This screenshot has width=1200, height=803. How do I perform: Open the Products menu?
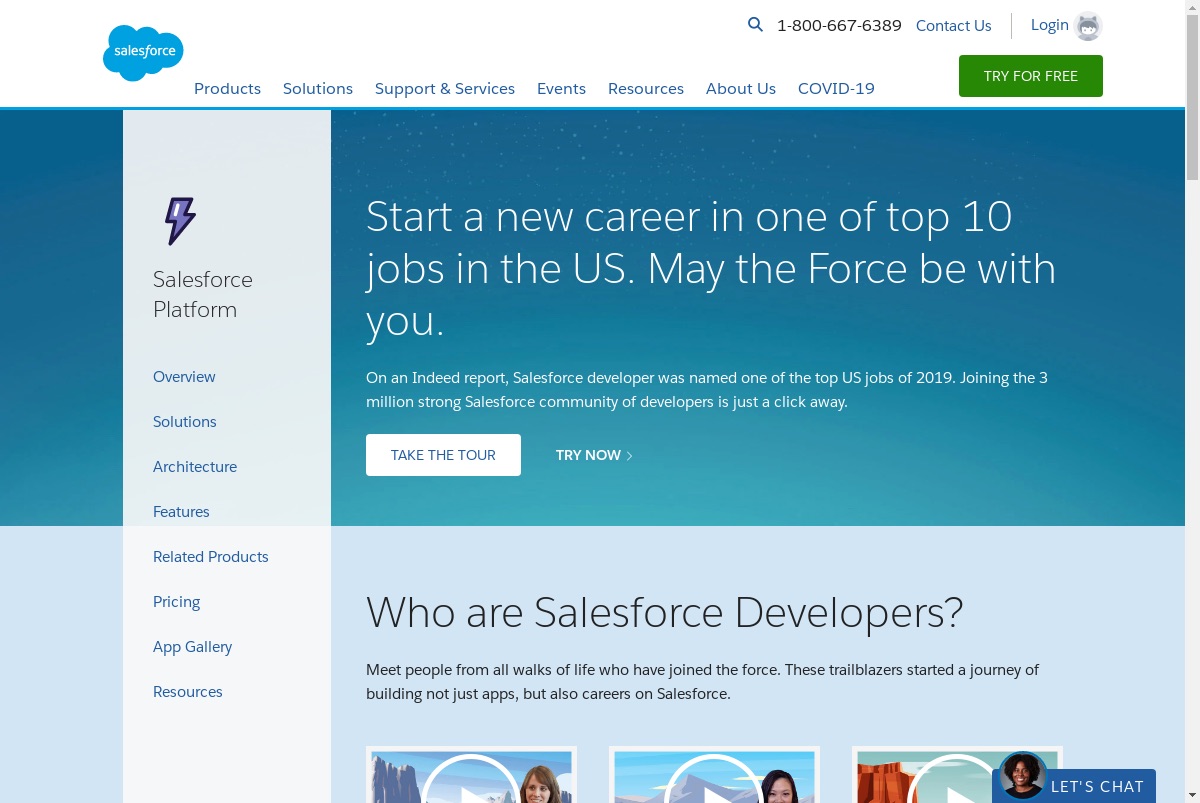pos(227,88)
